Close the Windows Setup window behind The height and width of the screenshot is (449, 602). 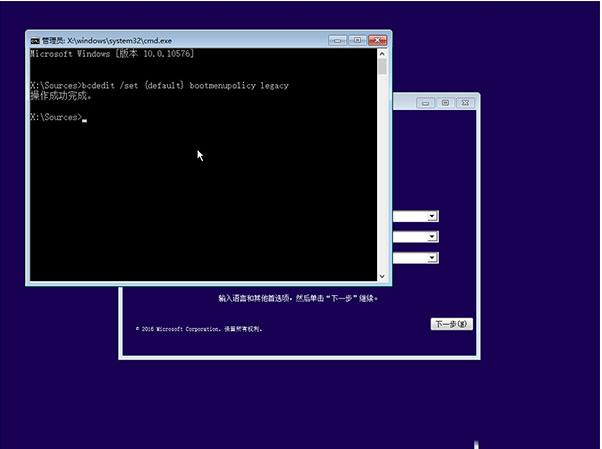point(467,102)
